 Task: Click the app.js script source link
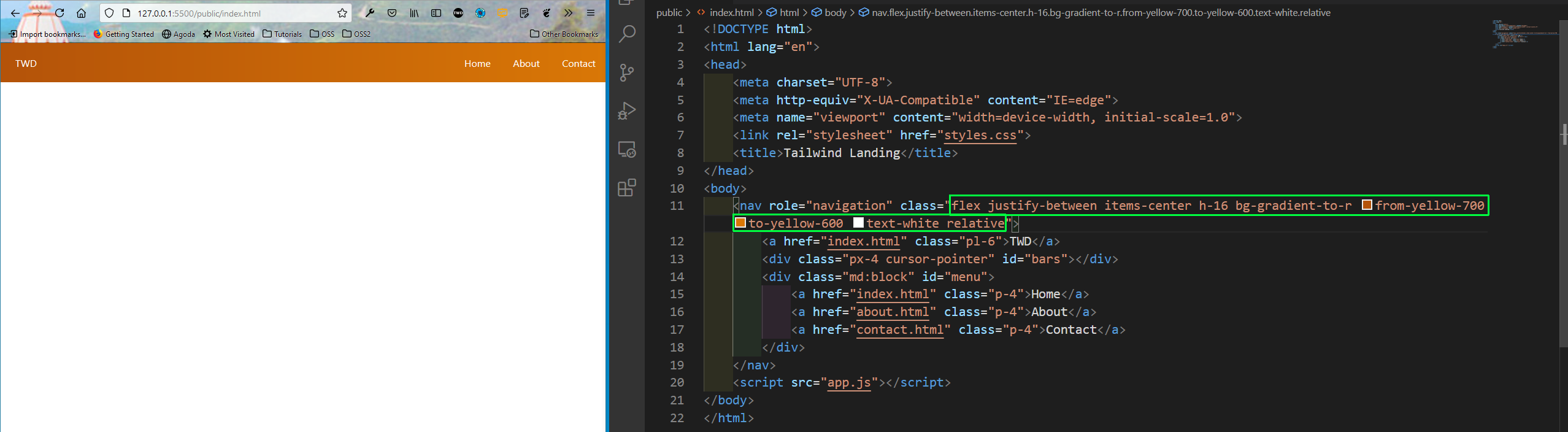click(849, 382)
